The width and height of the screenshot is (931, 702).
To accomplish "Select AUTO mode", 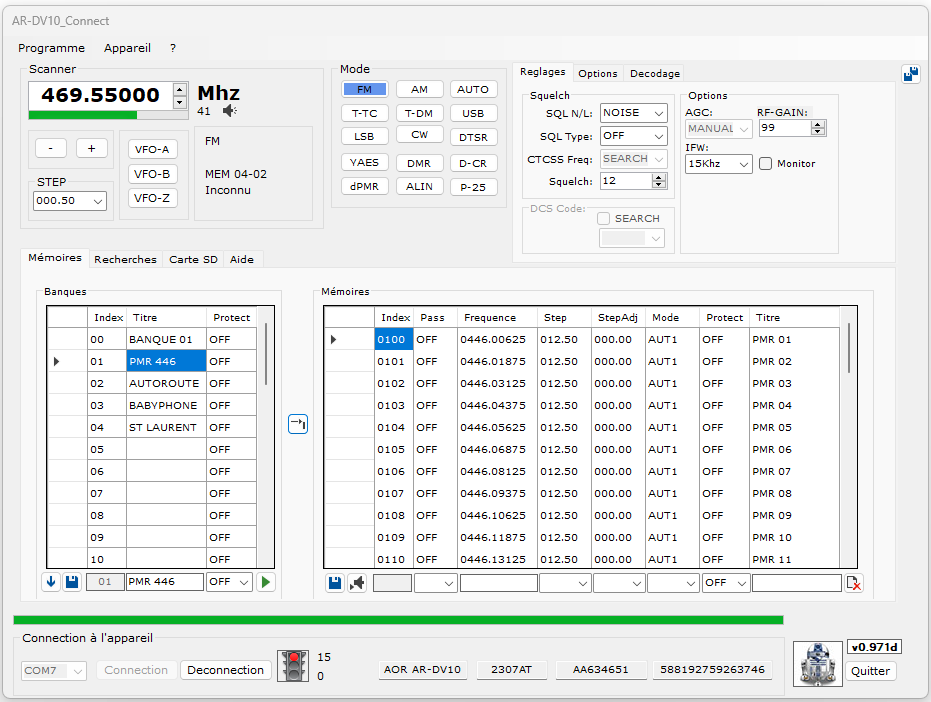I will [473, 90].
